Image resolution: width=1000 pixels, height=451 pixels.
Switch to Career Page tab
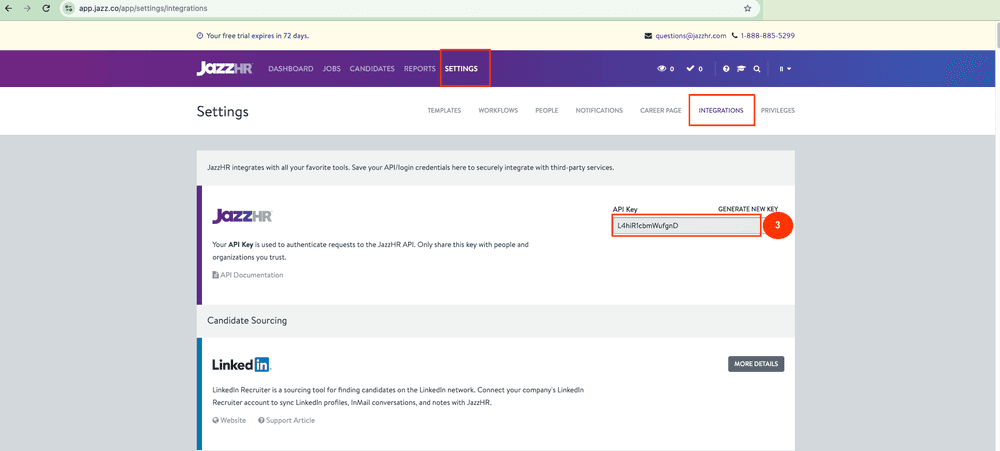661,110
